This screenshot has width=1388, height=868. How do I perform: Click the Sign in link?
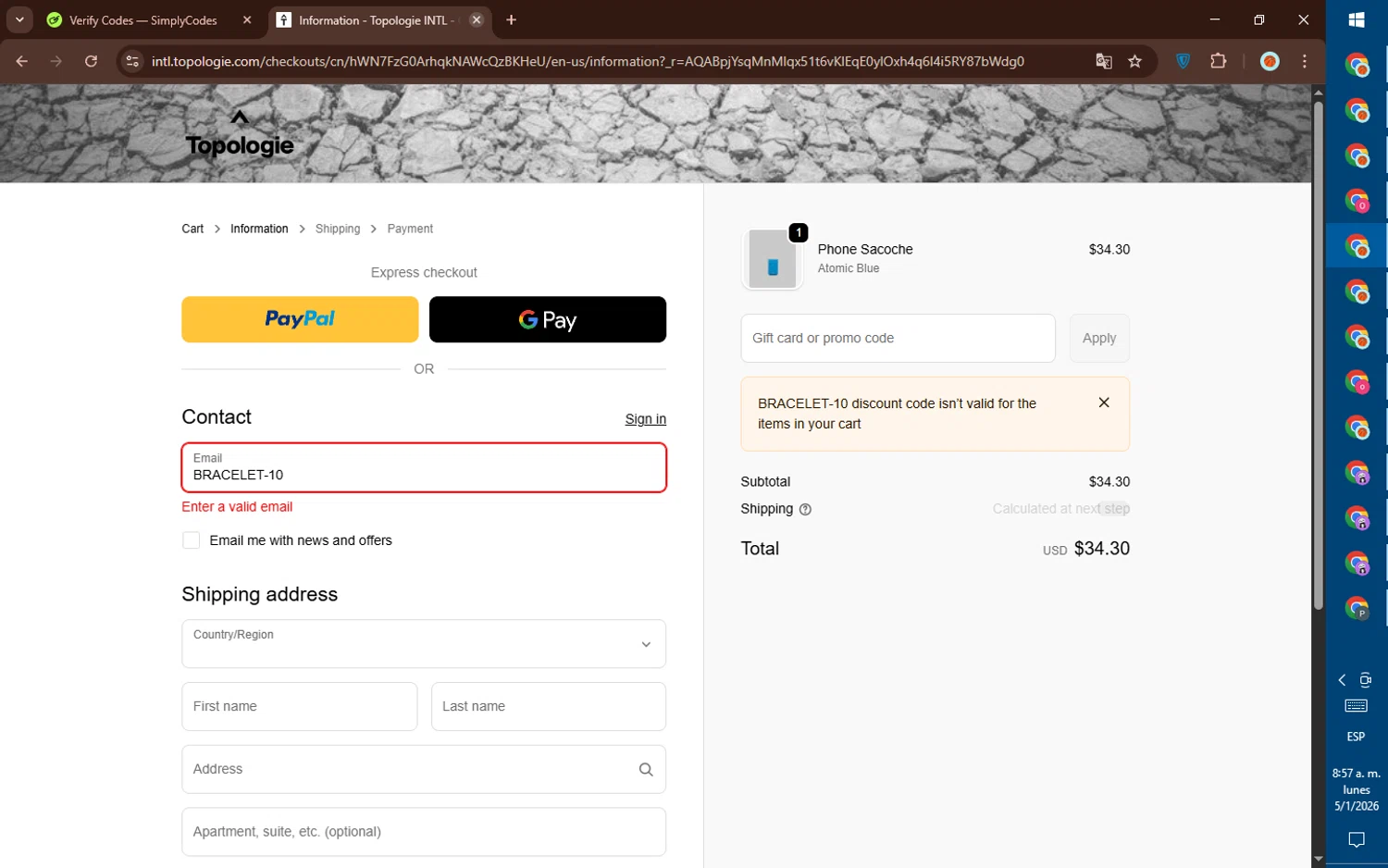645,419
